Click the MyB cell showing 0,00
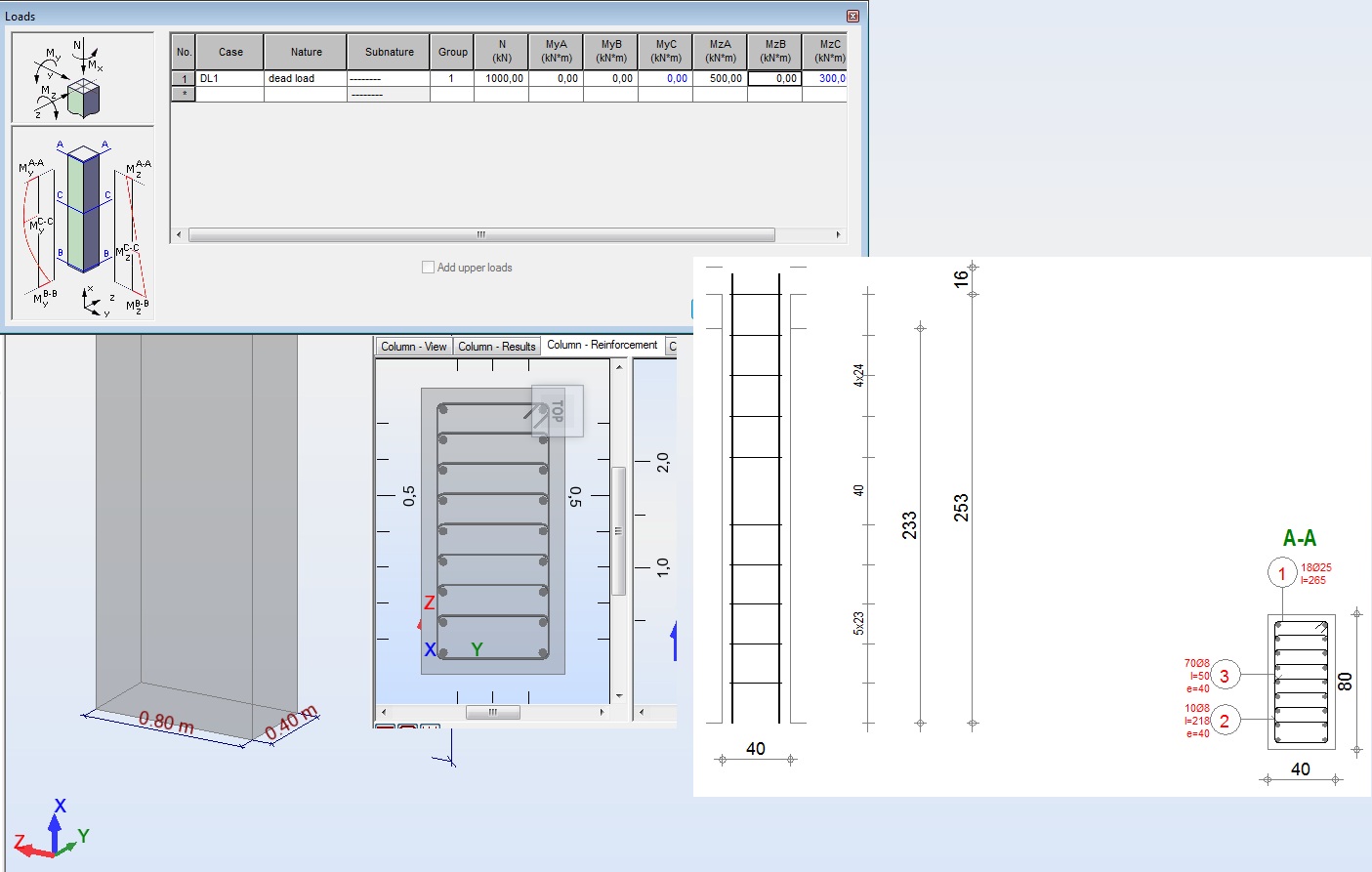 click(611, 78)
